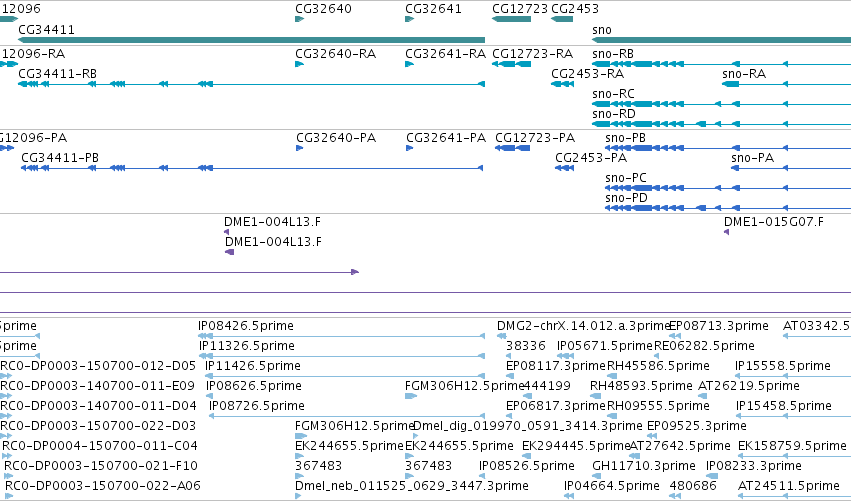Click the sno-RD transcript label
The image size is (851, 501).
tap(614, 114)
